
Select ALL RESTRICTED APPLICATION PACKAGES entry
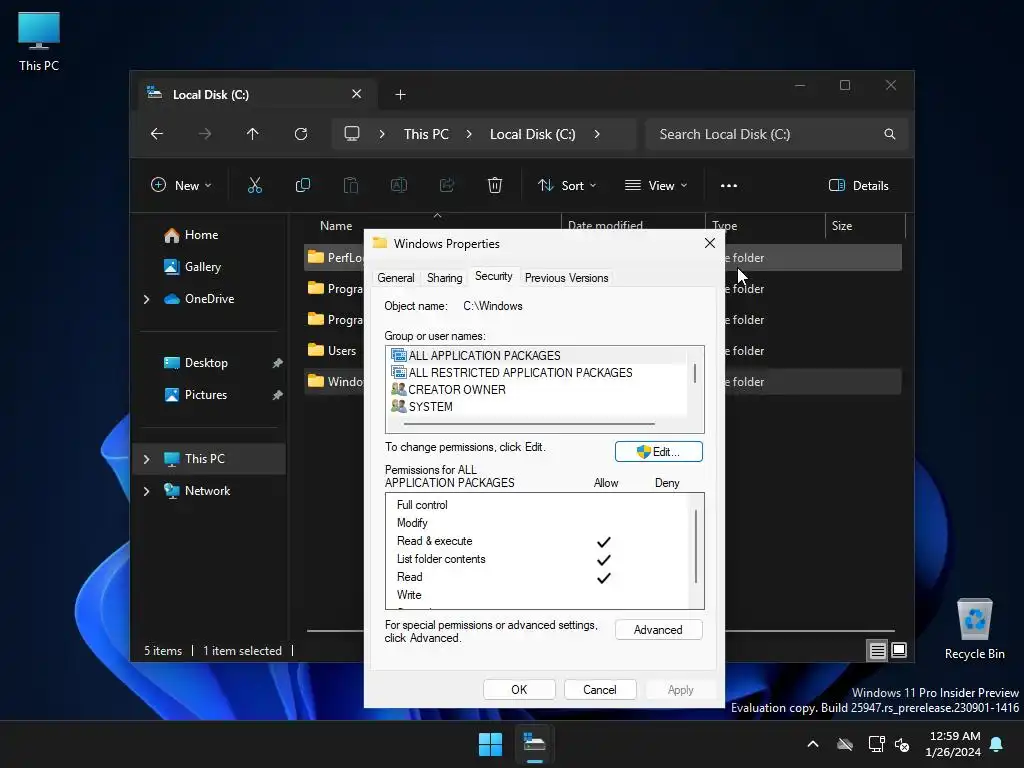click(511, 372)
